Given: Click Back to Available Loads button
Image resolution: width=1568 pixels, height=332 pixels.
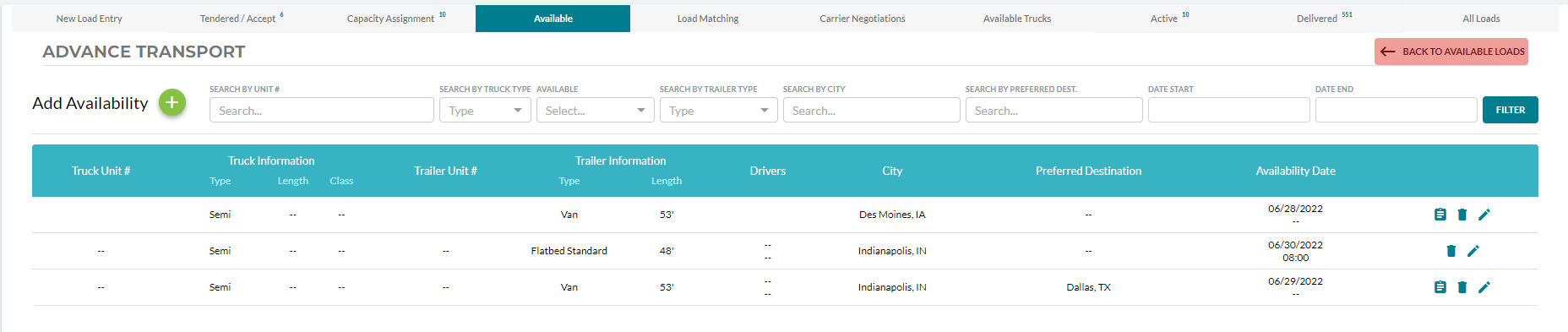Looking at the screenshot, I should pos(1451,52).
